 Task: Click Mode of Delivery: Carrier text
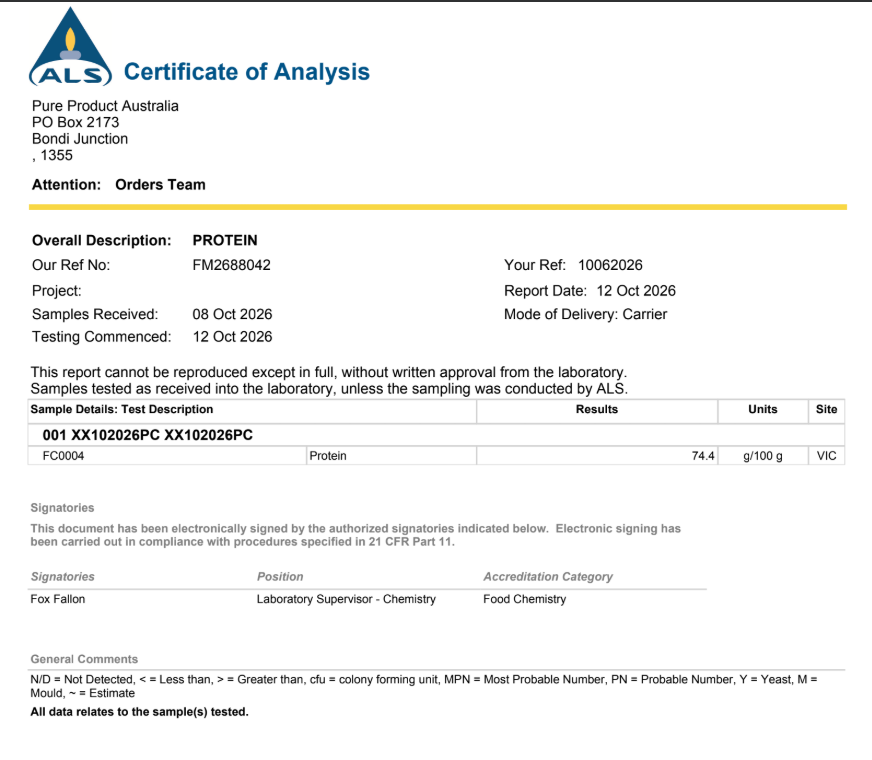[585, 314]
